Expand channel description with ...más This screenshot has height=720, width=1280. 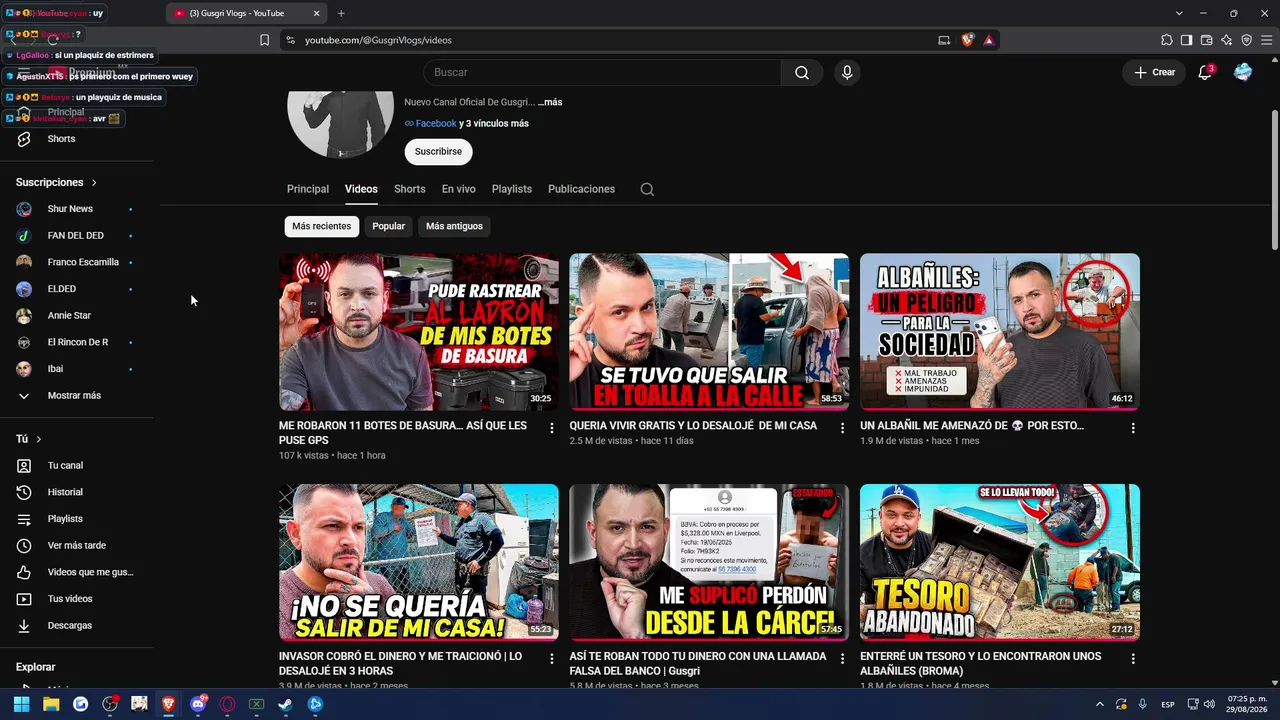pyautogui.click(x=550, y=102)
